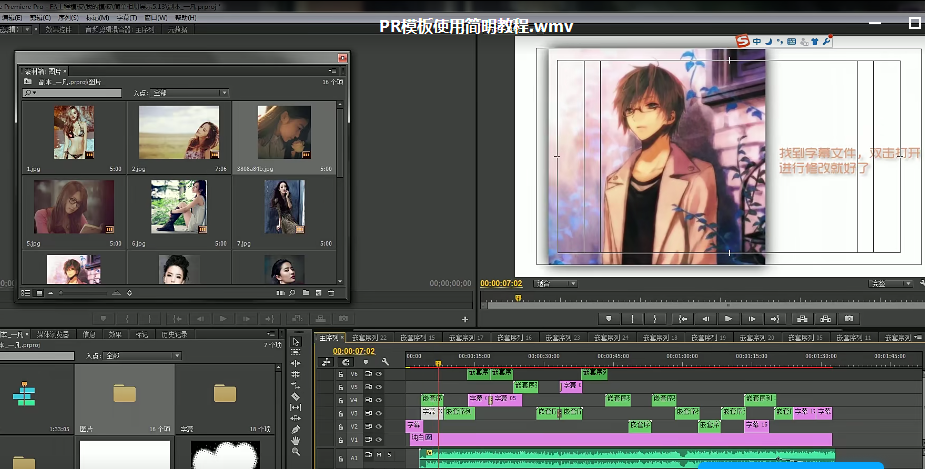925x469 pixels.
Task: Open the sort icons menu in bin window
Action: coord(129,293)
